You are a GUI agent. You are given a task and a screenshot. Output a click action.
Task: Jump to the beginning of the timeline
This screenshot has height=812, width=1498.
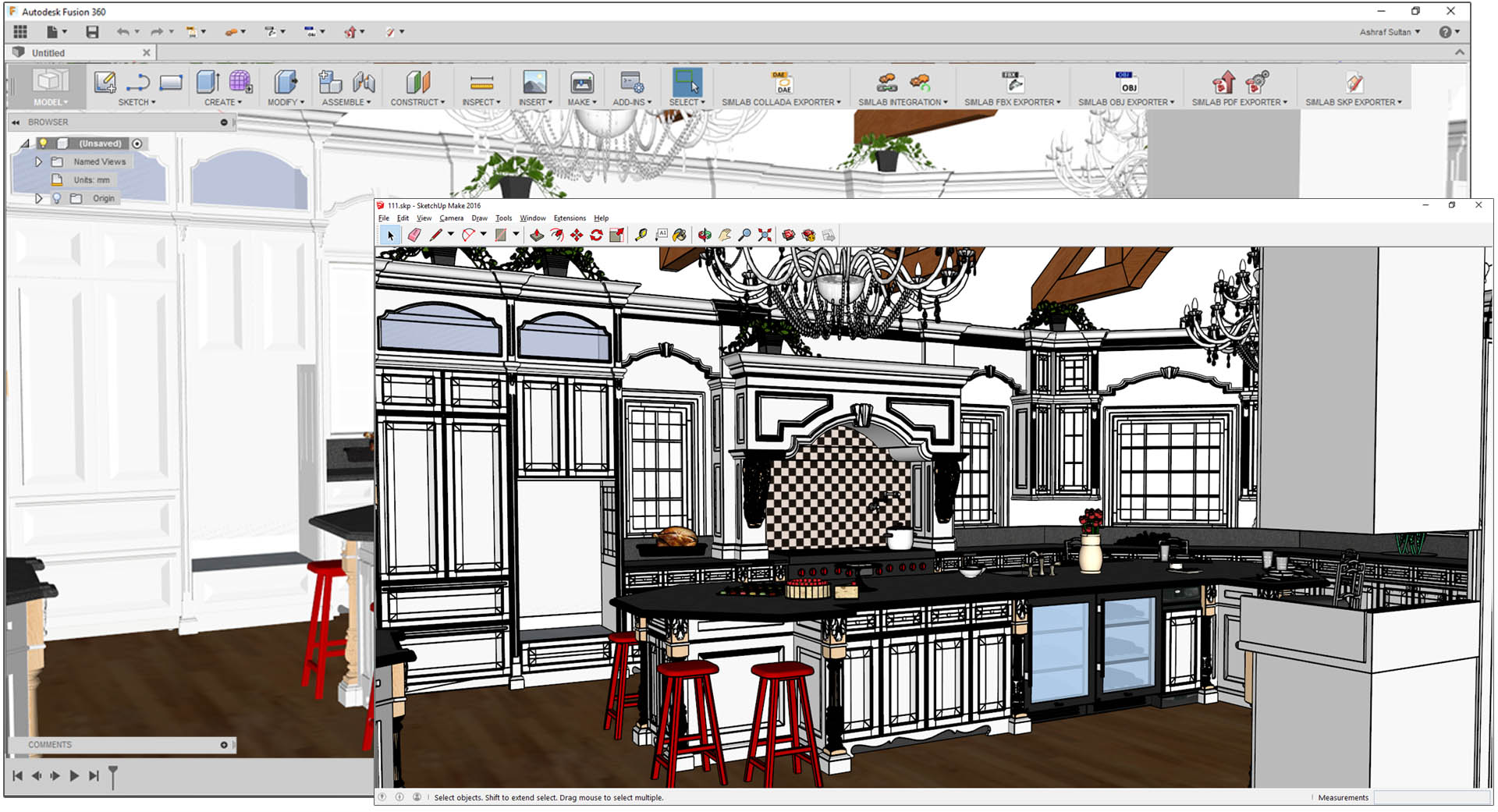[x=18, y=776]
